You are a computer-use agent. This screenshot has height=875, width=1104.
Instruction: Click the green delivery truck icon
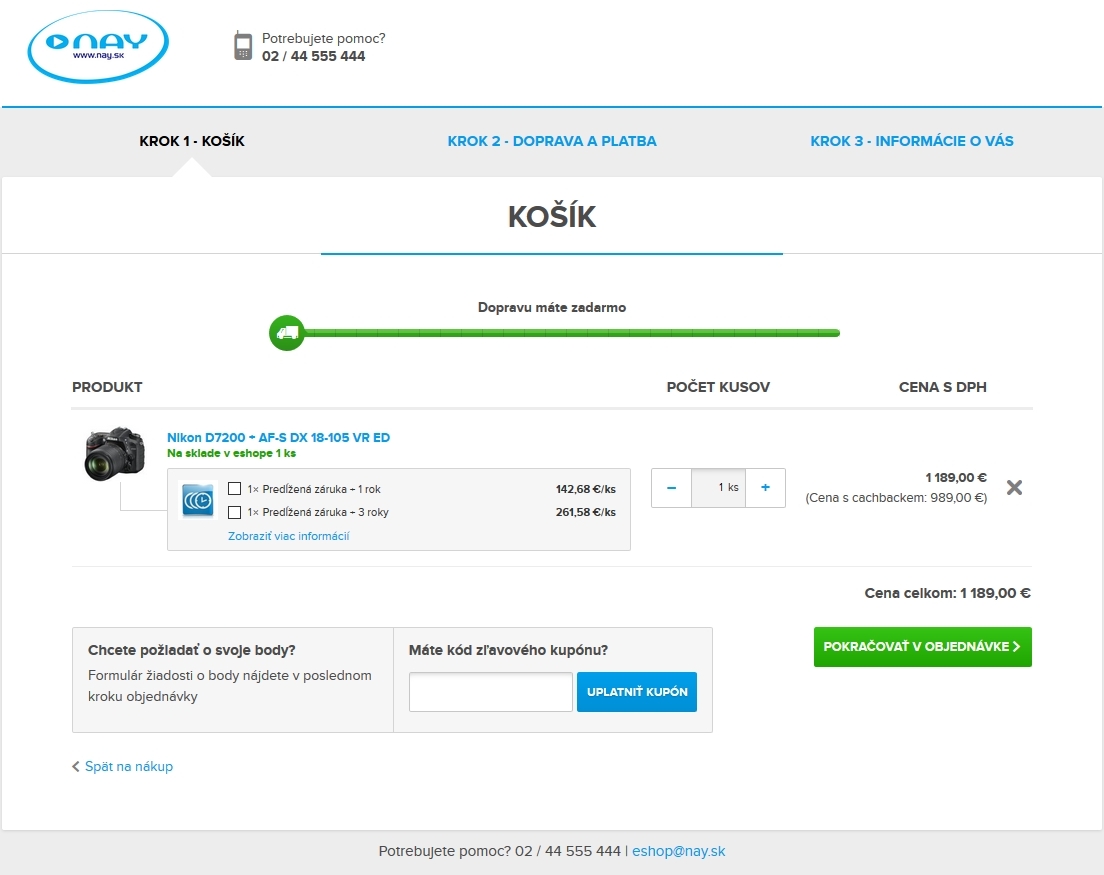[287, 332]
